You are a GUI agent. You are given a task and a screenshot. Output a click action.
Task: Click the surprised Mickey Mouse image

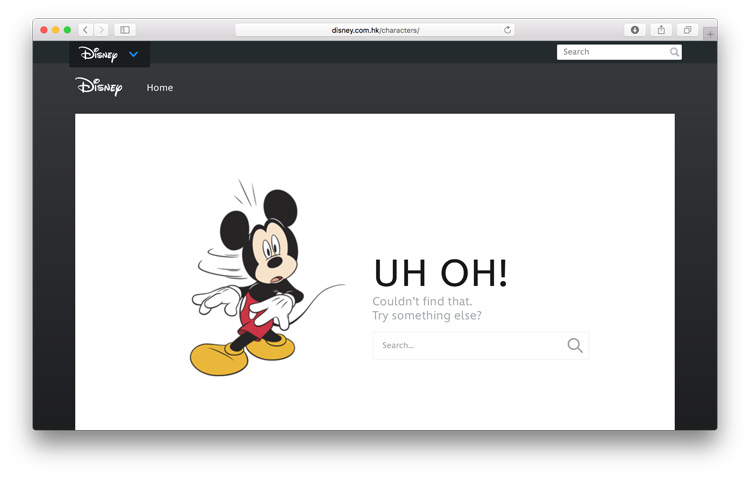[x=252, y=282]
